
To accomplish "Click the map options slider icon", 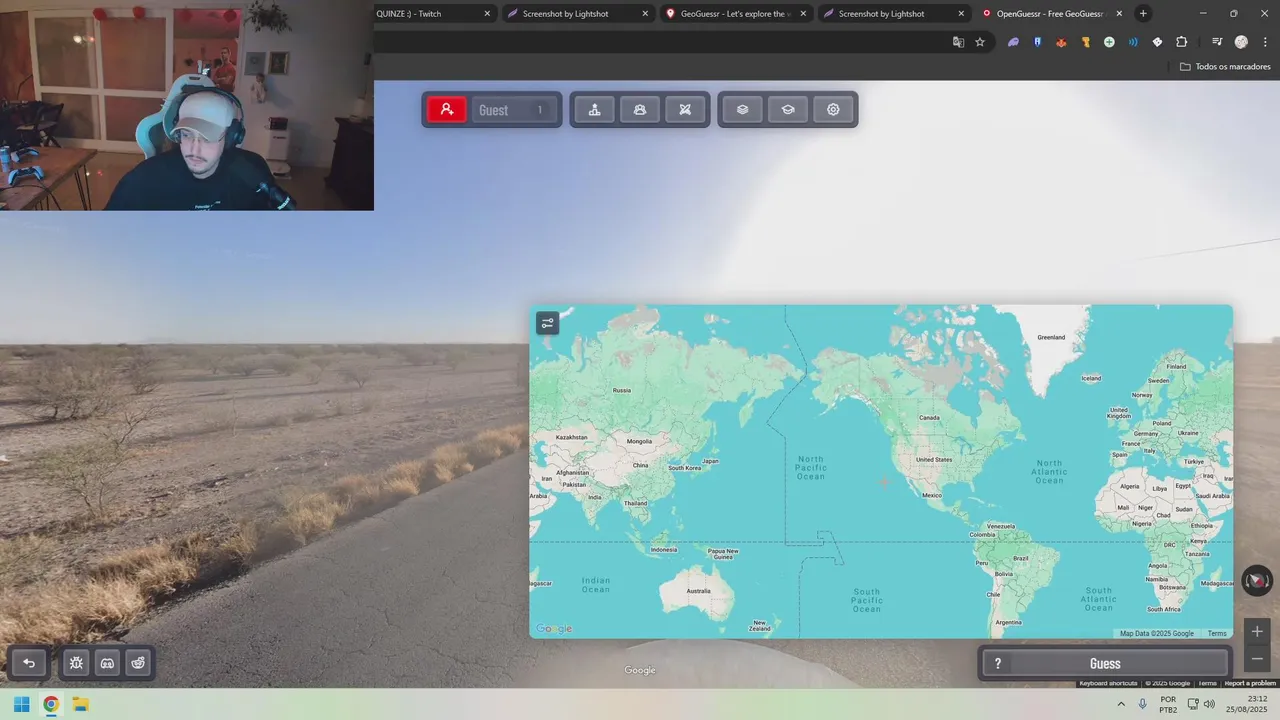I will (x=547, y=323).
